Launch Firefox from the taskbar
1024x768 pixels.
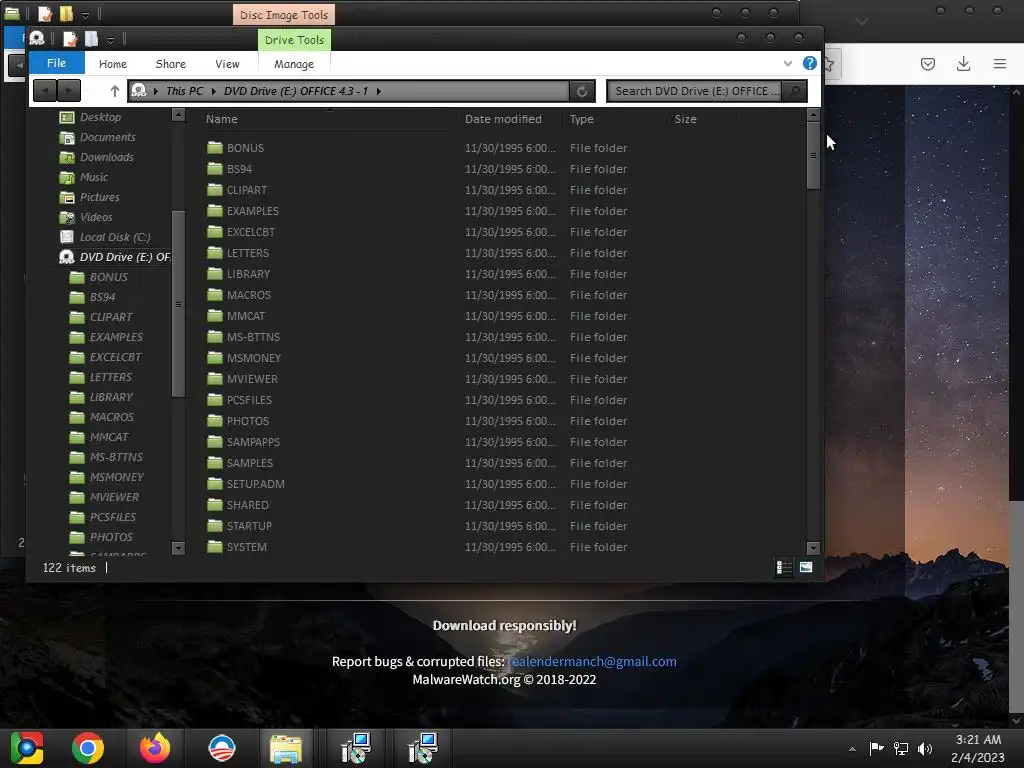(155, 748)
